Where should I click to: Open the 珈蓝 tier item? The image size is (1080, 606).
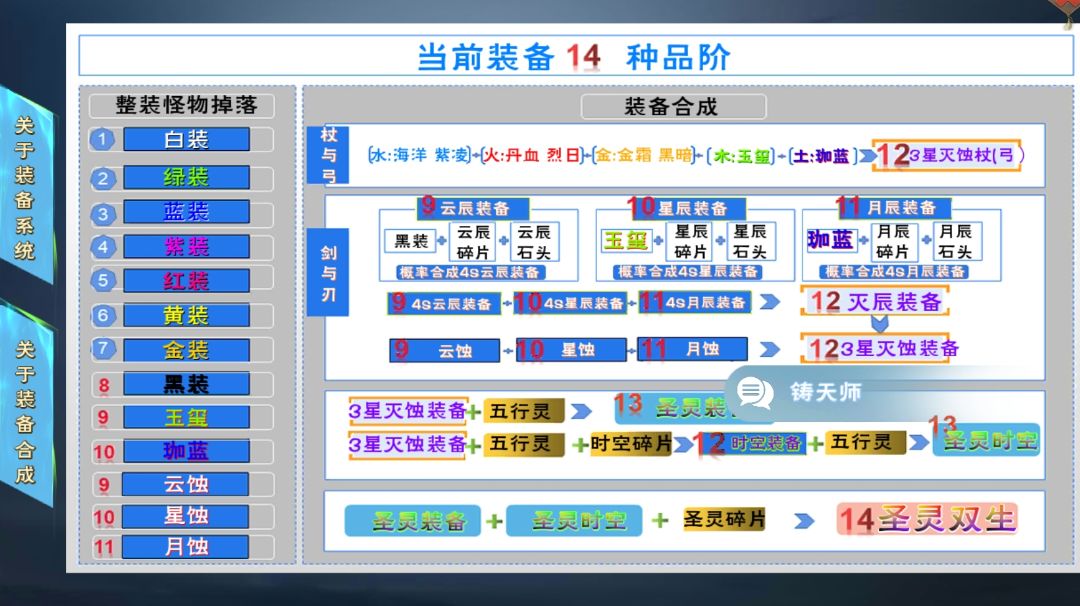coord(185,451)
